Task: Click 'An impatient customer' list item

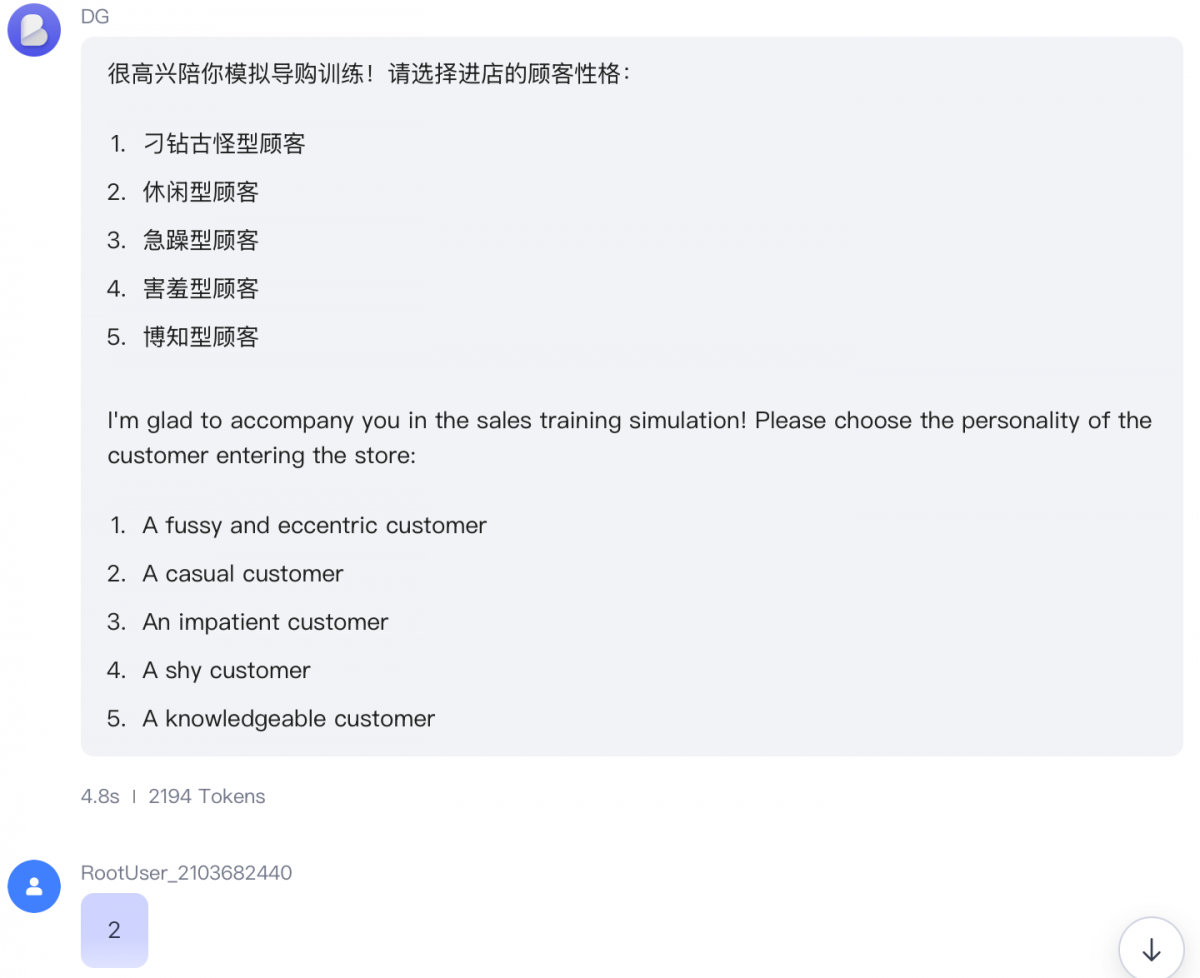Action: click(x=265, y=622)
